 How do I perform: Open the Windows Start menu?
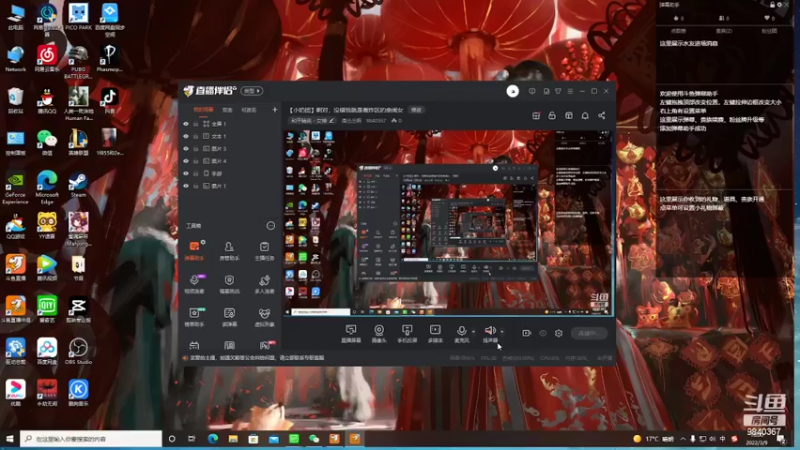(9, 439)
